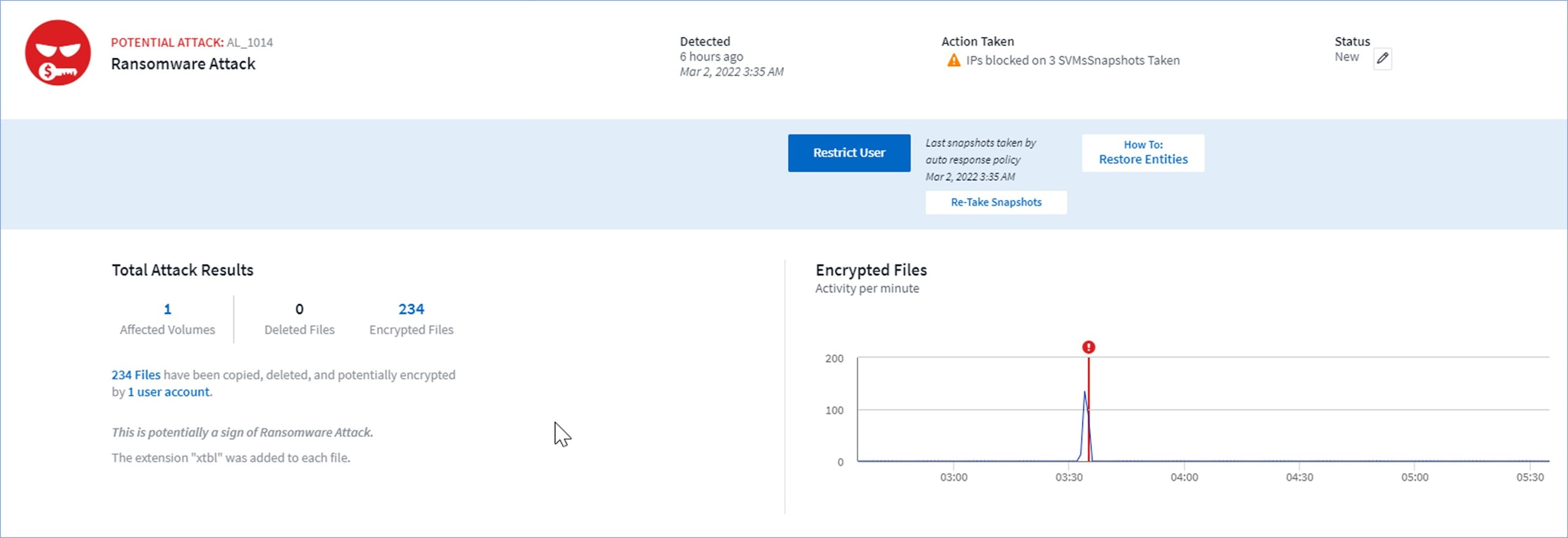
Task: Click the 'New' status value
Action: click(1346, 57)
